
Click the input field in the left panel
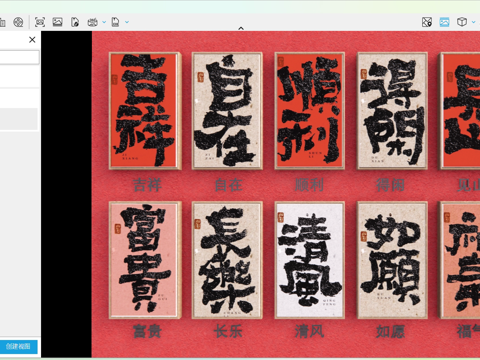(x=19, y=57)
